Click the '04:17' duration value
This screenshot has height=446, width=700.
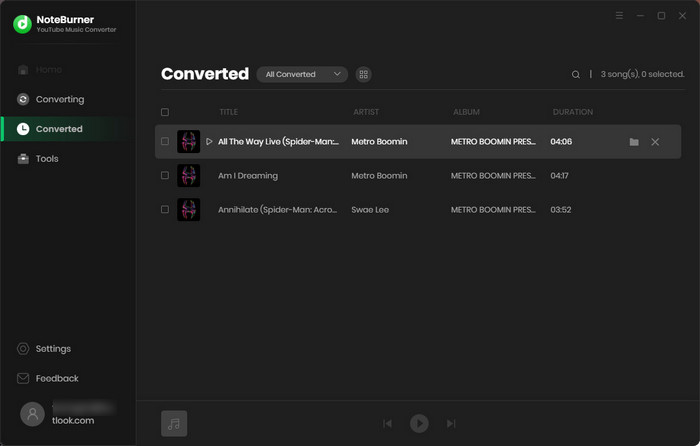tap(559, 176)
